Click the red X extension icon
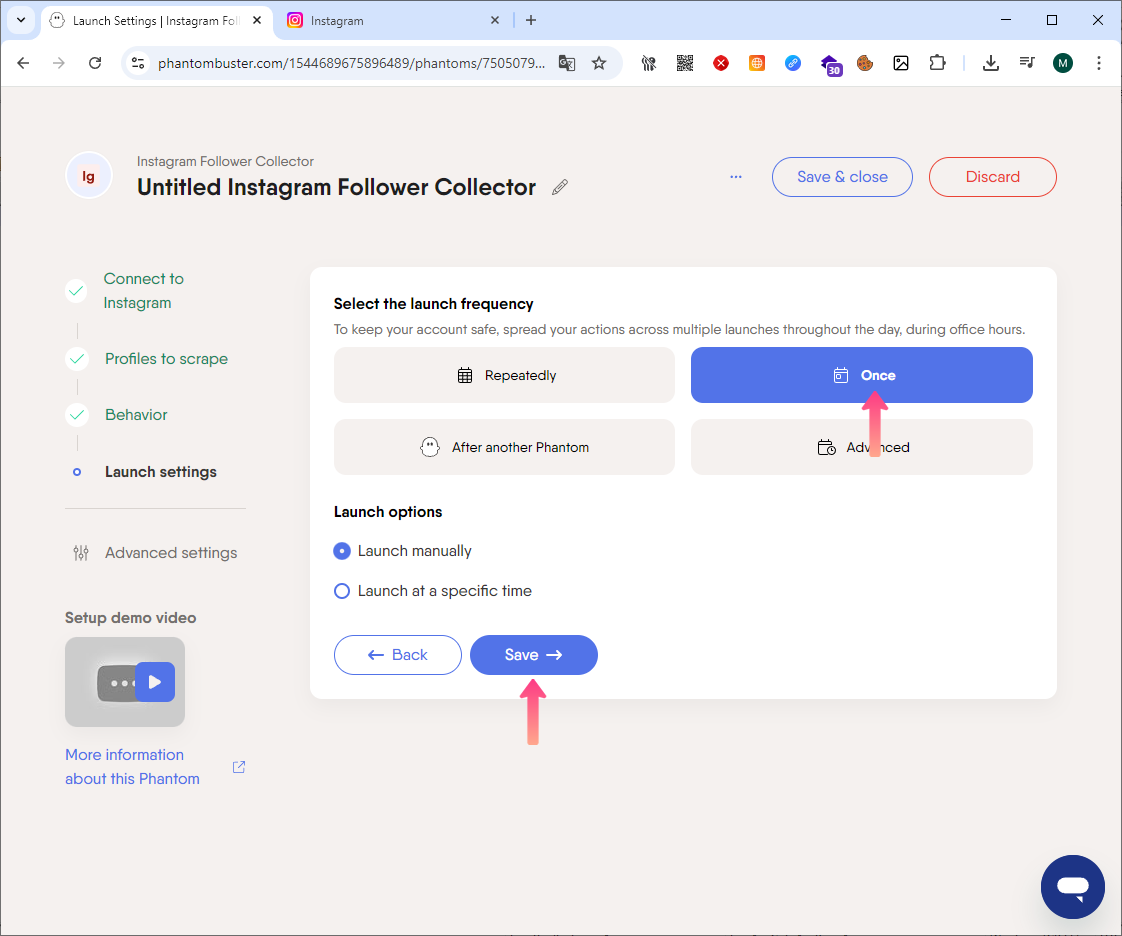The width and height of the screenshot is (1122, 936). point(721,63)
